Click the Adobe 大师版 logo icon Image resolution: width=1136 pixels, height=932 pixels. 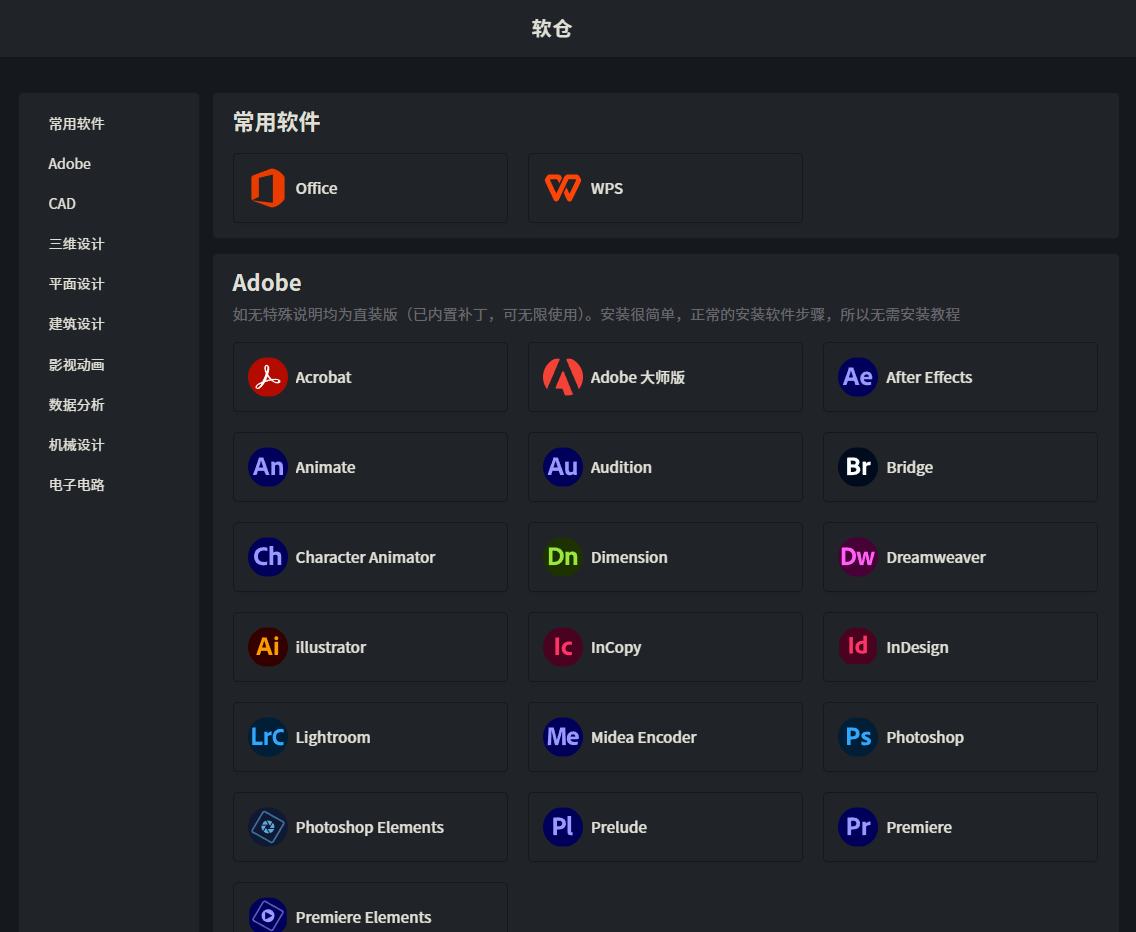[x=563, y=377]
